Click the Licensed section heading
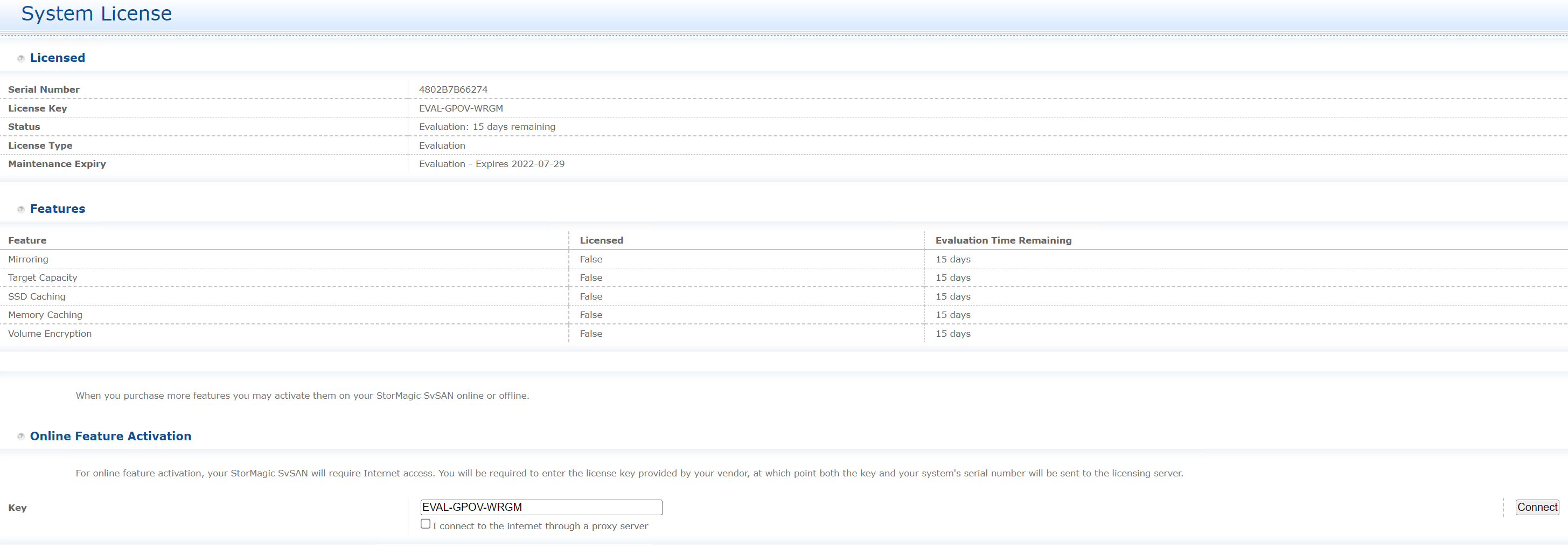1568x547 pixels. (57, 58)
